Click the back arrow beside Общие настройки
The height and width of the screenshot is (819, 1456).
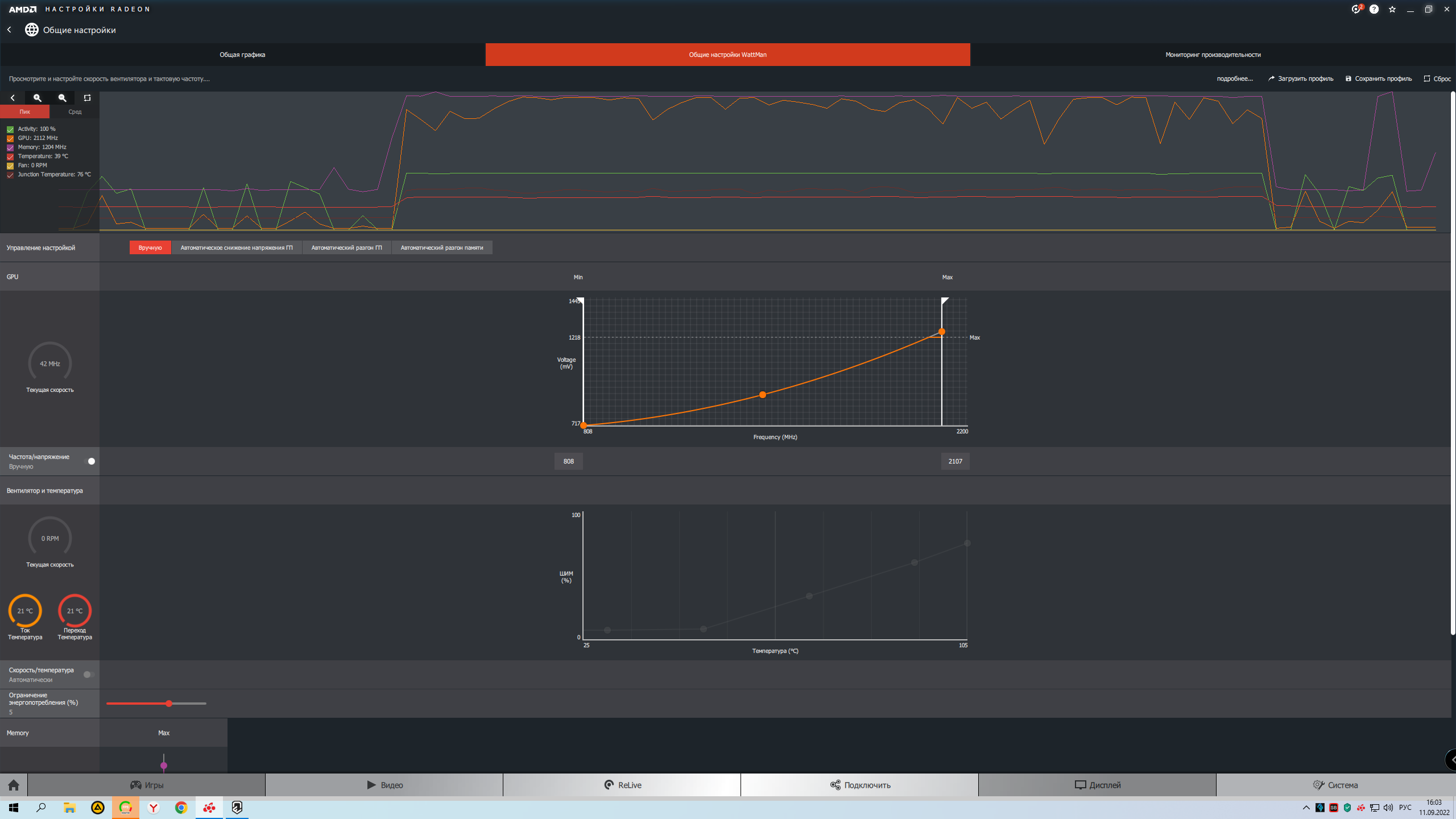point(9,30)
